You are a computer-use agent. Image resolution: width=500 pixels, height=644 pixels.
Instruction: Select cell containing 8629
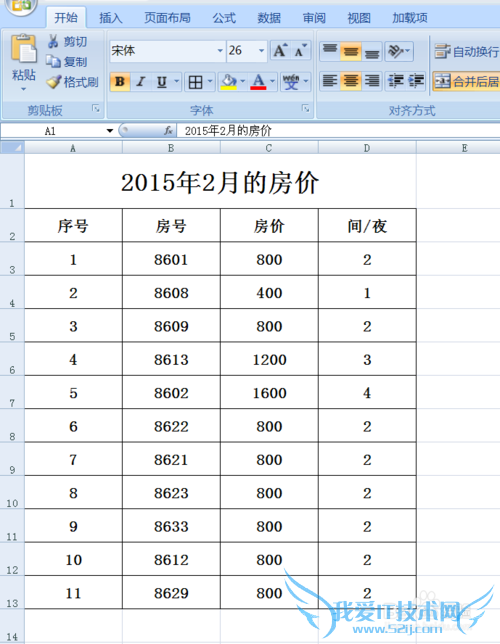tap(171, 592)
